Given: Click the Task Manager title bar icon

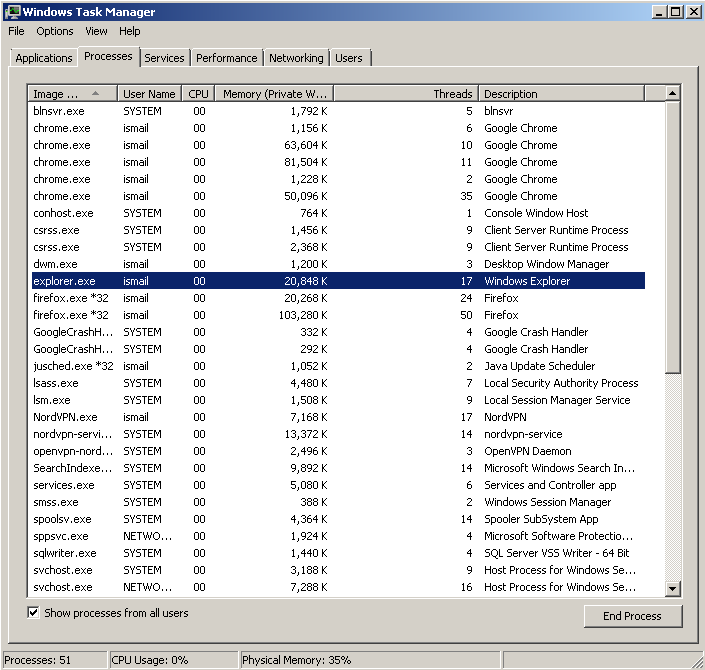Looking at the screenshot, I should pyautogui.click(x=13, y=12).
